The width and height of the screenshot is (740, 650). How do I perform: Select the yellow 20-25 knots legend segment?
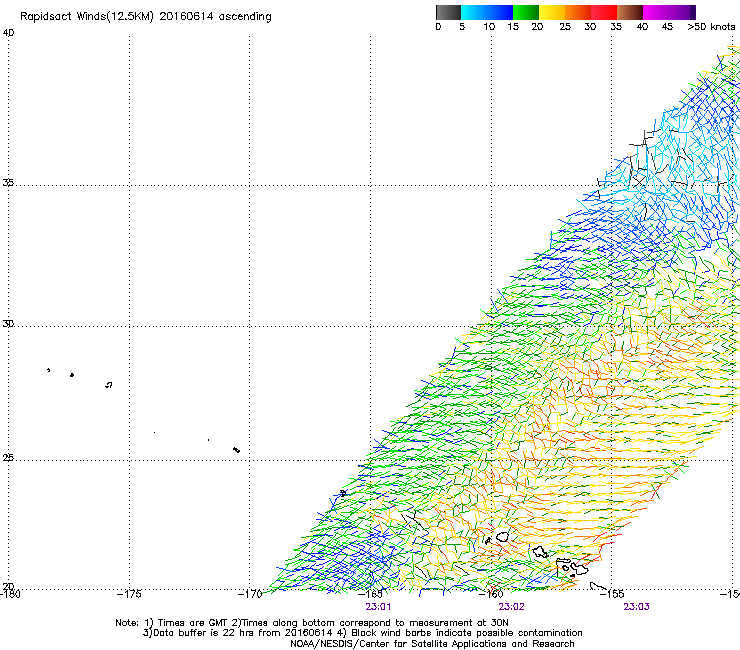click(552, 12)
